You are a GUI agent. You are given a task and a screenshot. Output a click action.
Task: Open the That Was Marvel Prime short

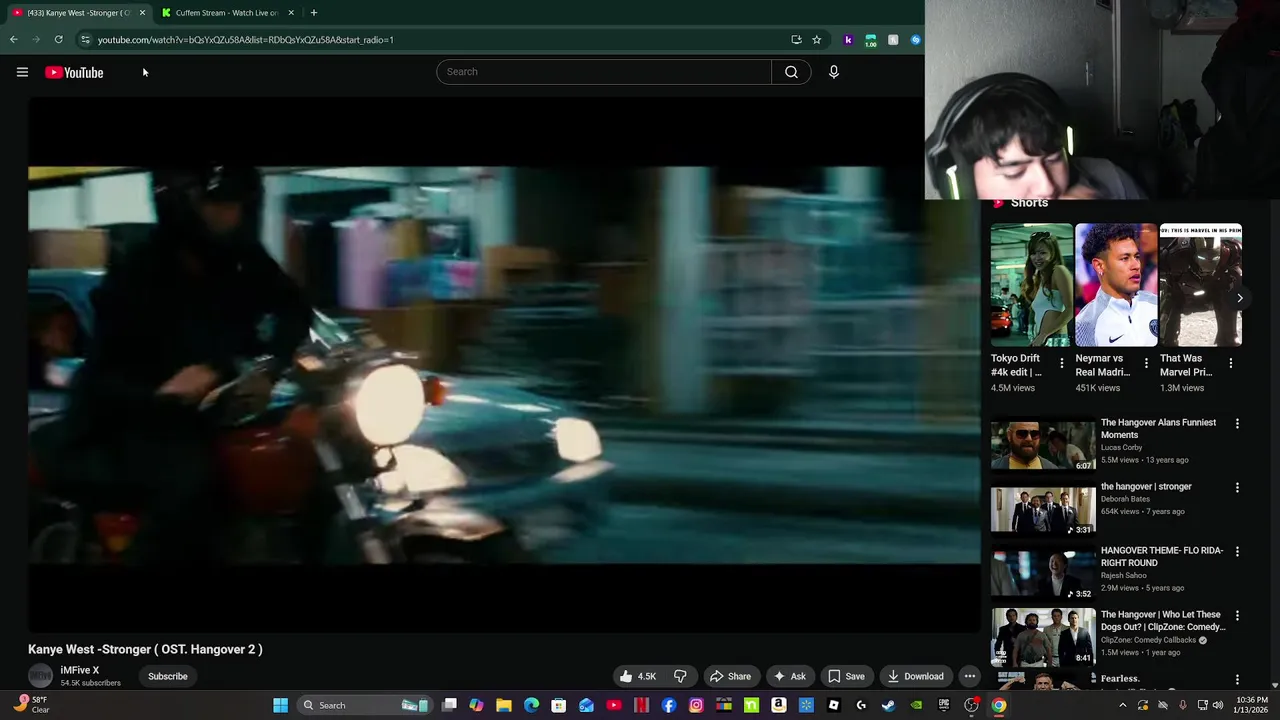pos(1200,285)
